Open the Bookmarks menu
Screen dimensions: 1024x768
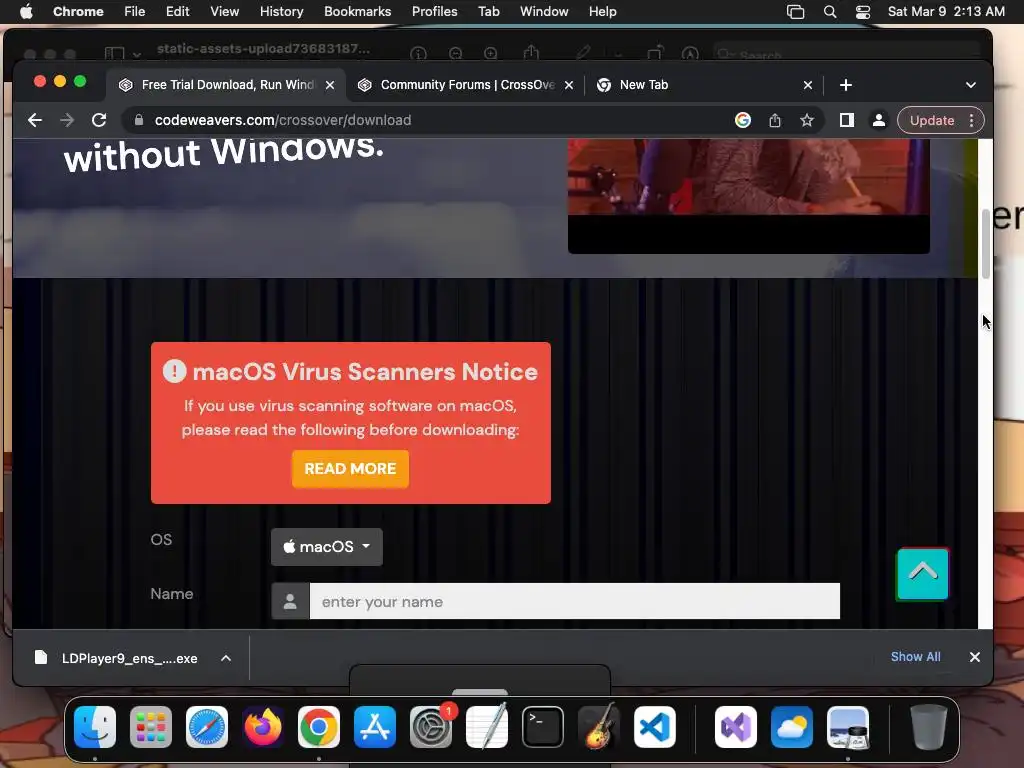357,12
